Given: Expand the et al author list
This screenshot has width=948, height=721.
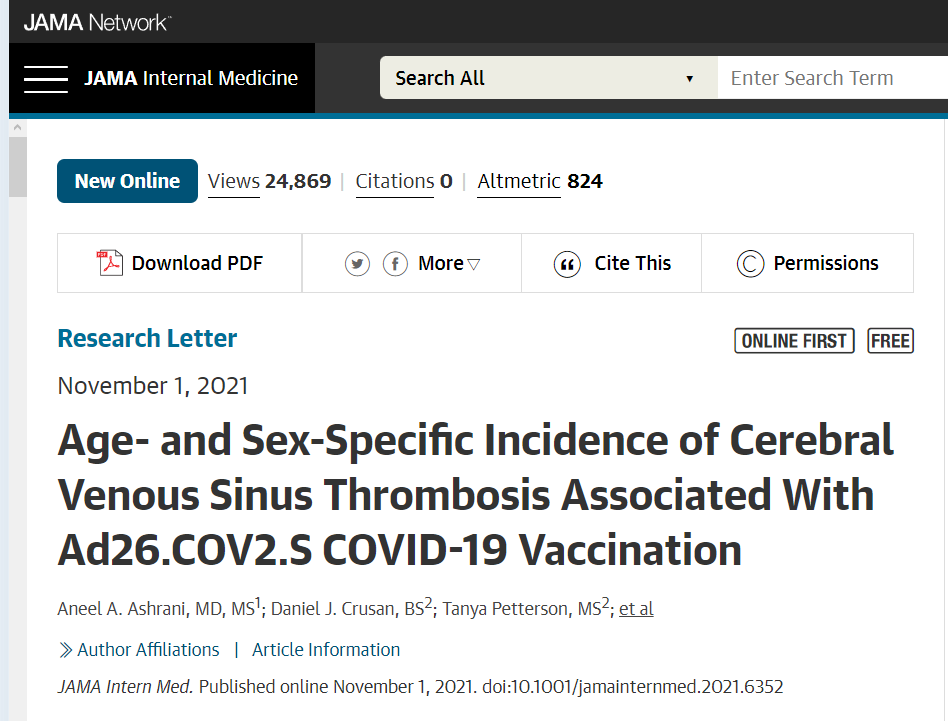Looking at the screenshot, I should (x=636, y=609).
